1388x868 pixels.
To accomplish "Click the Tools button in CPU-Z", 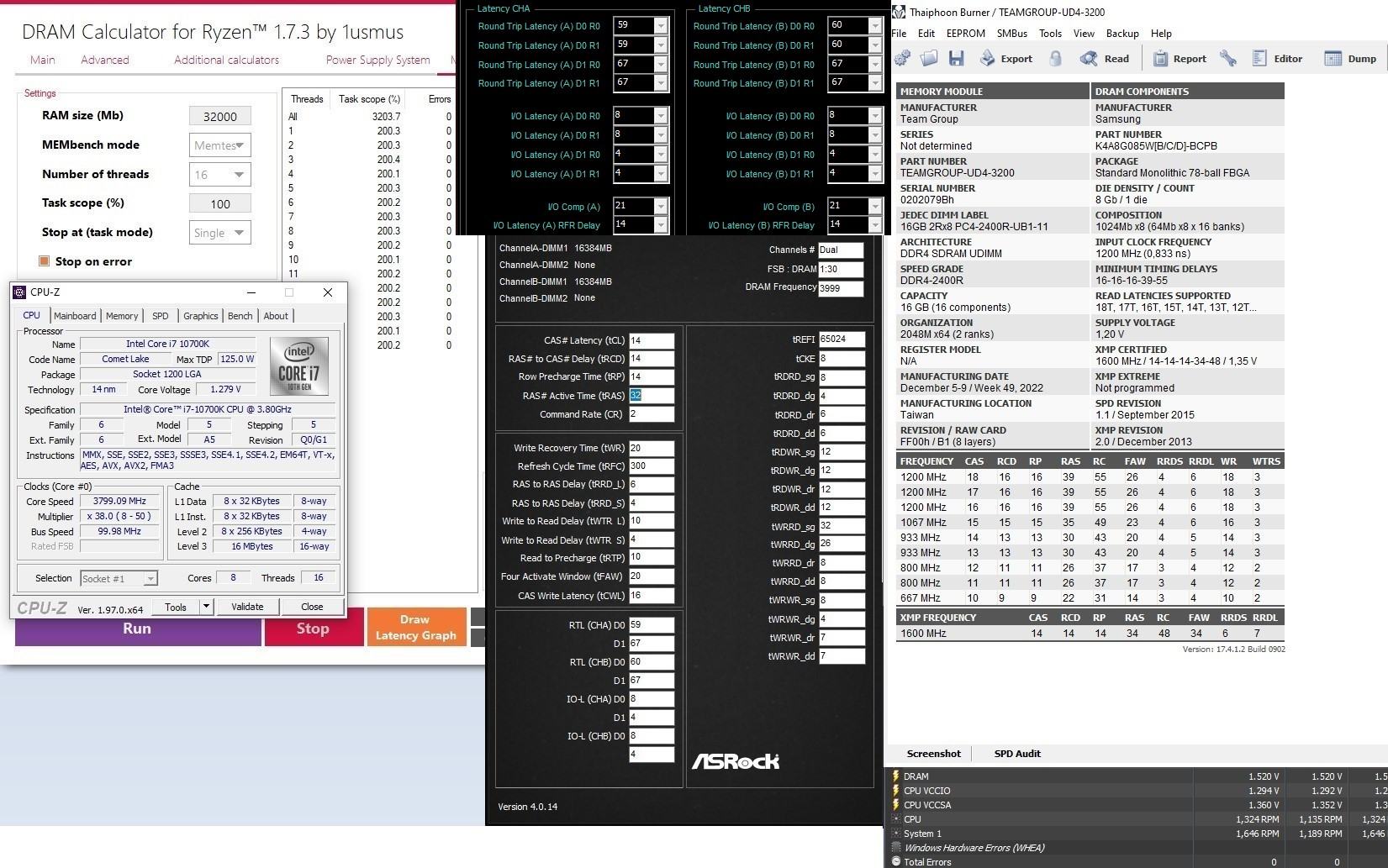I will point(176,607).
